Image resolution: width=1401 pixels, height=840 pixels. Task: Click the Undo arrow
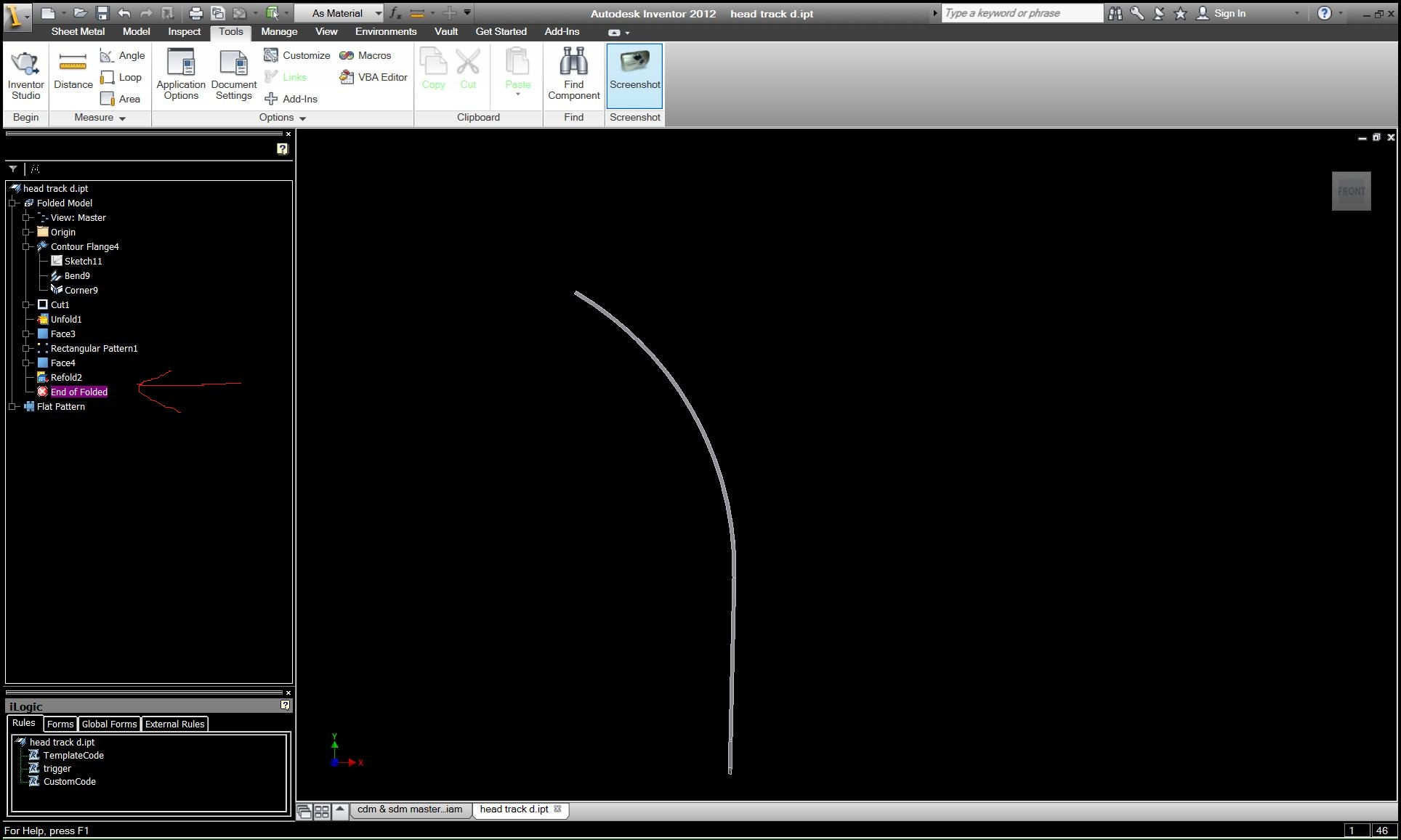click(x=124, y=13)
